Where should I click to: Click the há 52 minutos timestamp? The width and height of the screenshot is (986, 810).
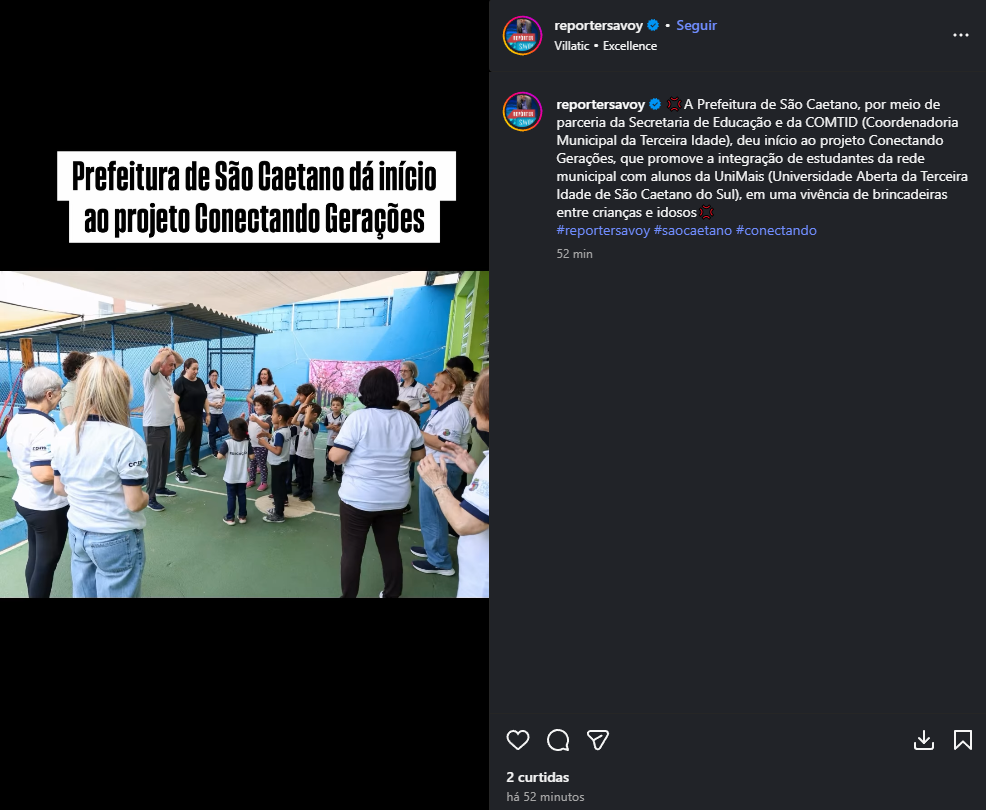545,797
